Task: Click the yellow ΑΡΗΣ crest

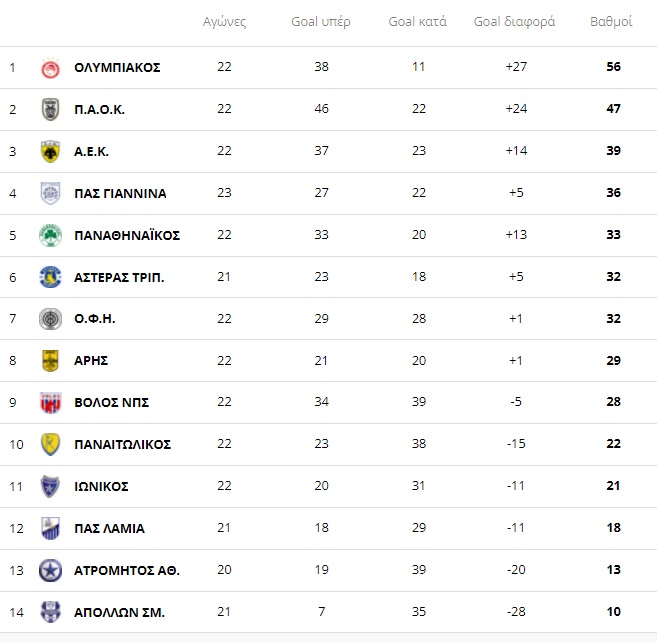Action: 50,361
